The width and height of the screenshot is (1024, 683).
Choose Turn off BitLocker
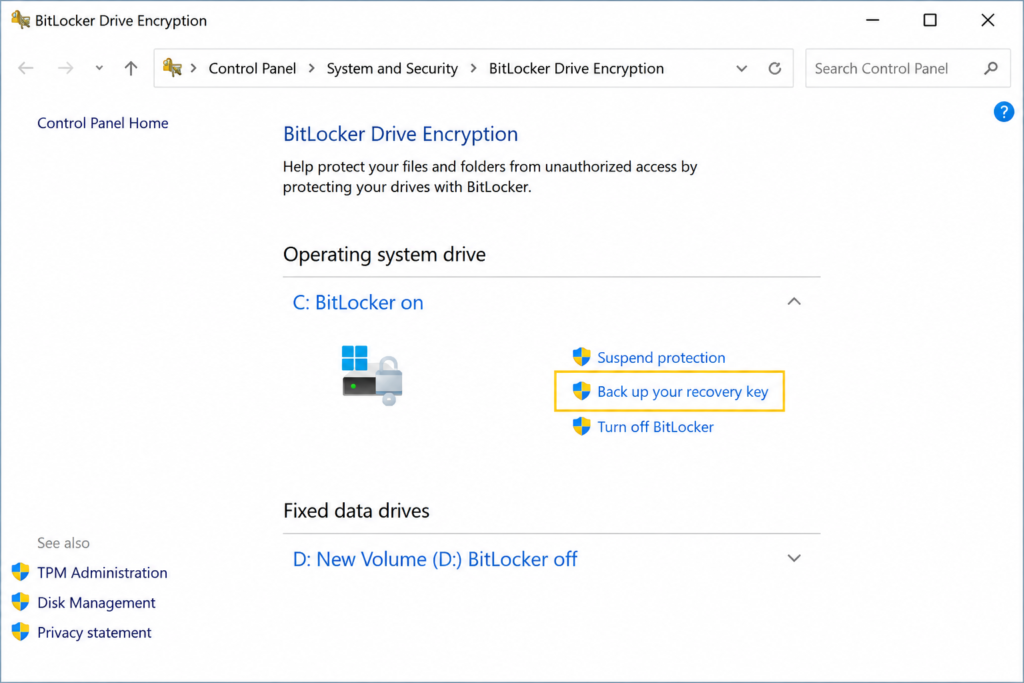point(655,427)
